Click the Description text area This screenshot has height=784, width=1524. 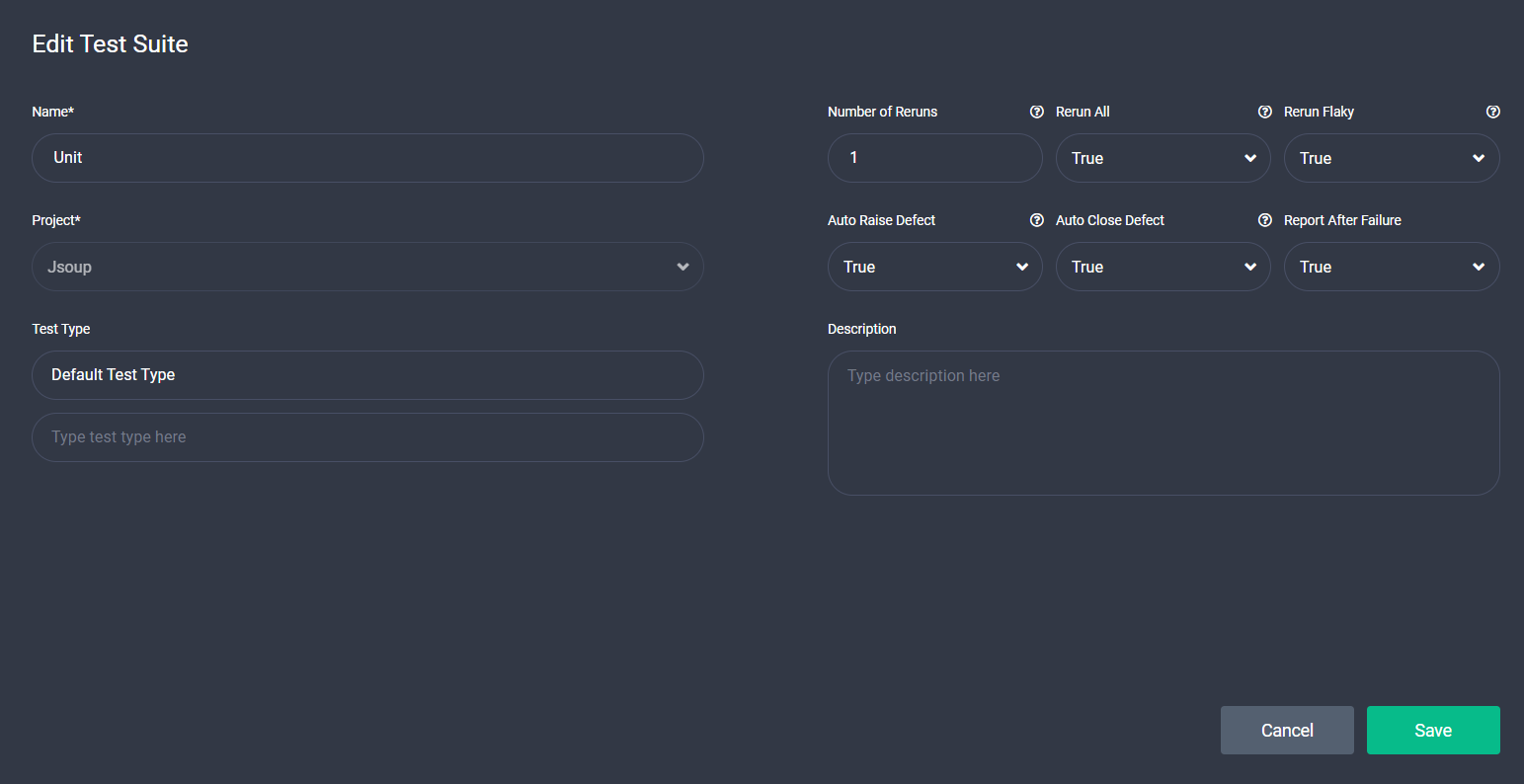(x=1163, y=423)
